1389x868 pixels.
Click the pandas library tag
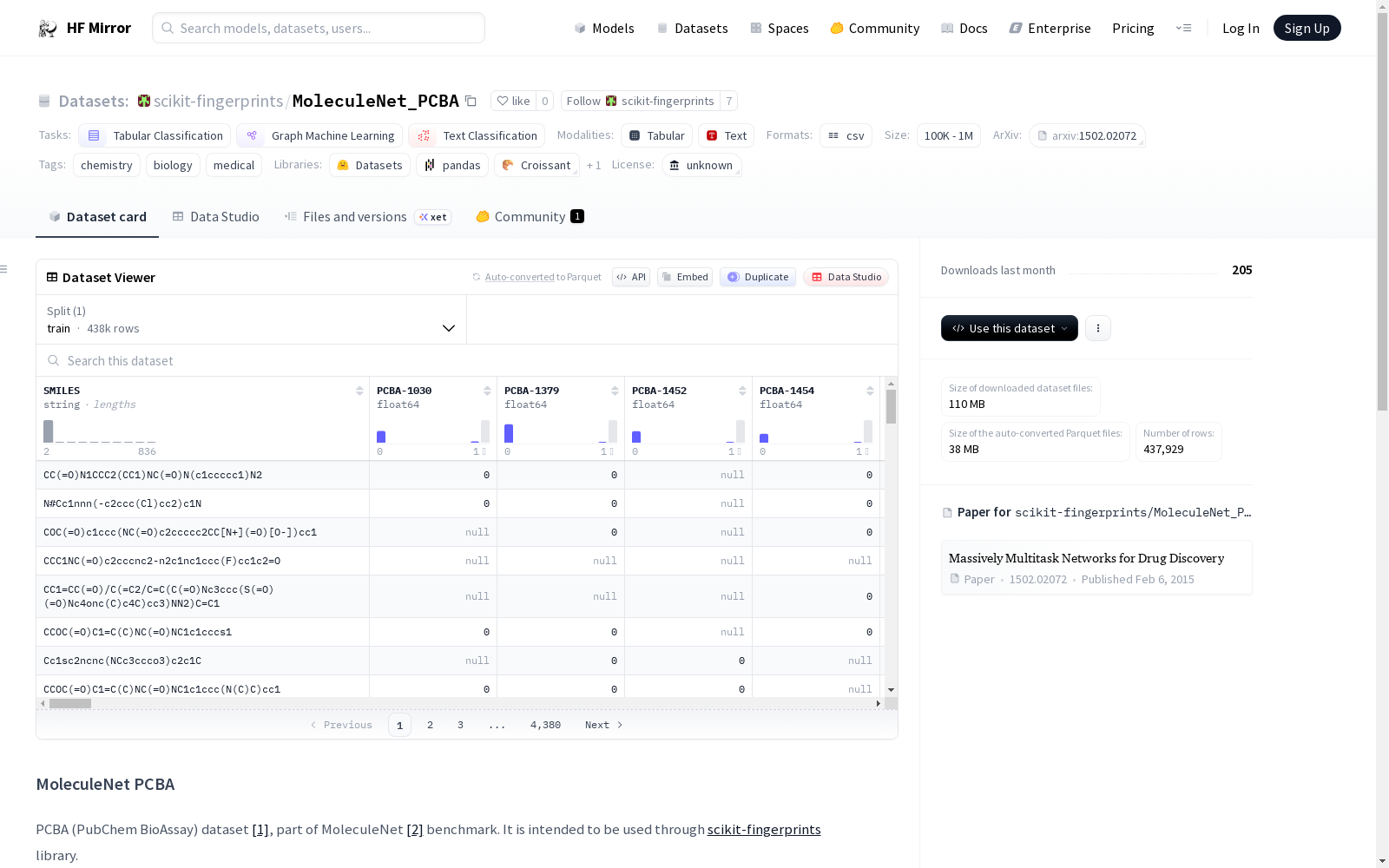452,165
